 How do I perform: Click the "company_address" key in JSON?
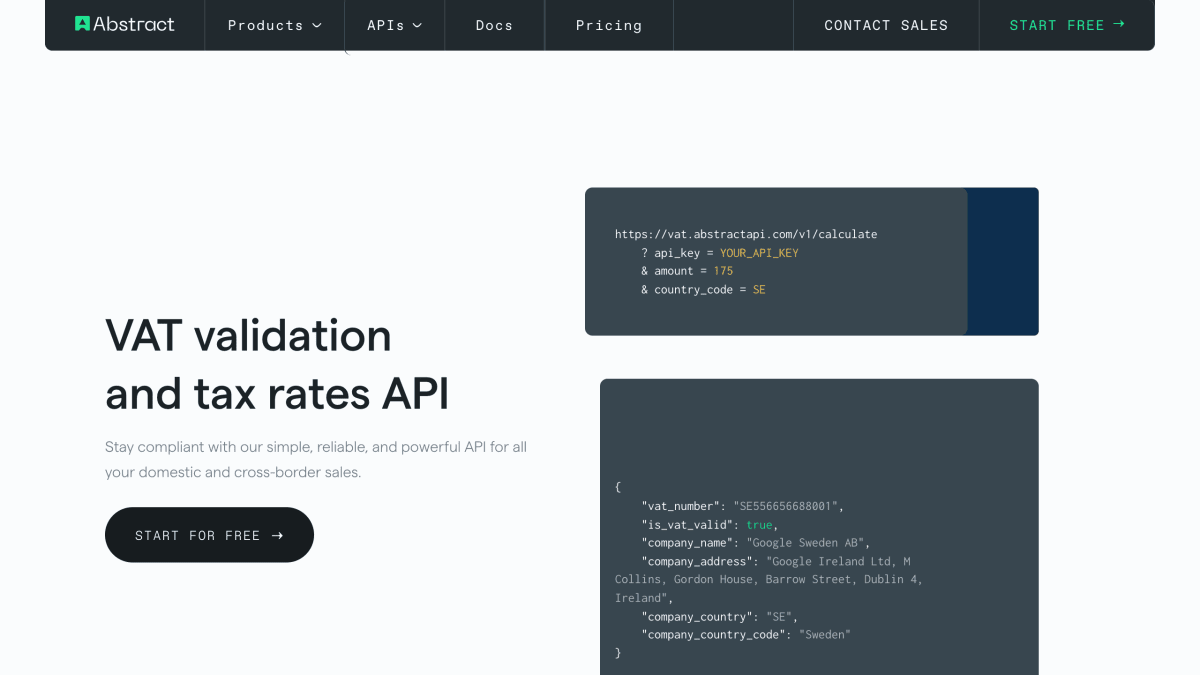[x=697, y=561]
